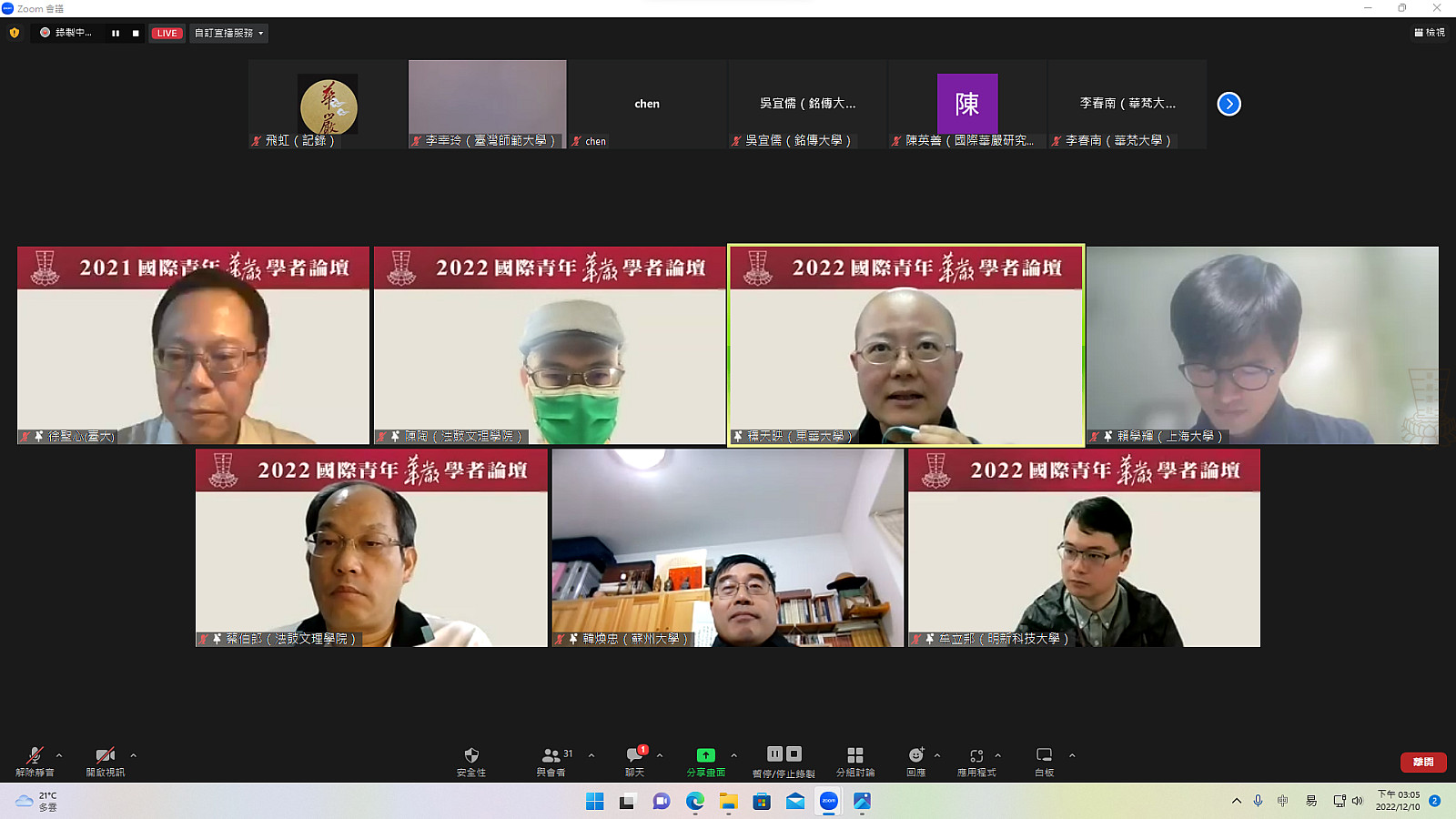This screenshot has width=1456, height=819.
Task: Open the View menu at top-right
Action: point(1429,33)
